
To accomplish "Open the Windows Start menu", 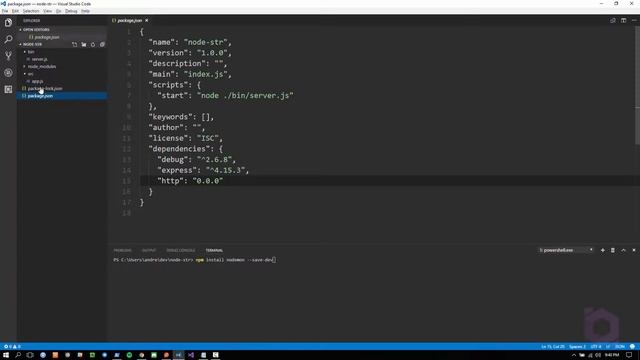I will click(6, 355).
